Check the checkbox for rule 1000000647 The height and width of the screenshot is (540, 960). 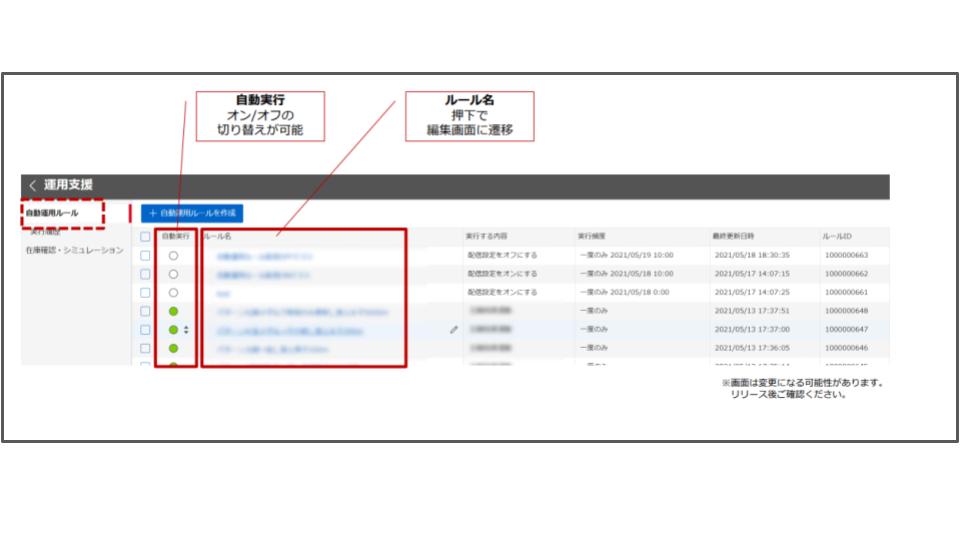click(145, 329)
